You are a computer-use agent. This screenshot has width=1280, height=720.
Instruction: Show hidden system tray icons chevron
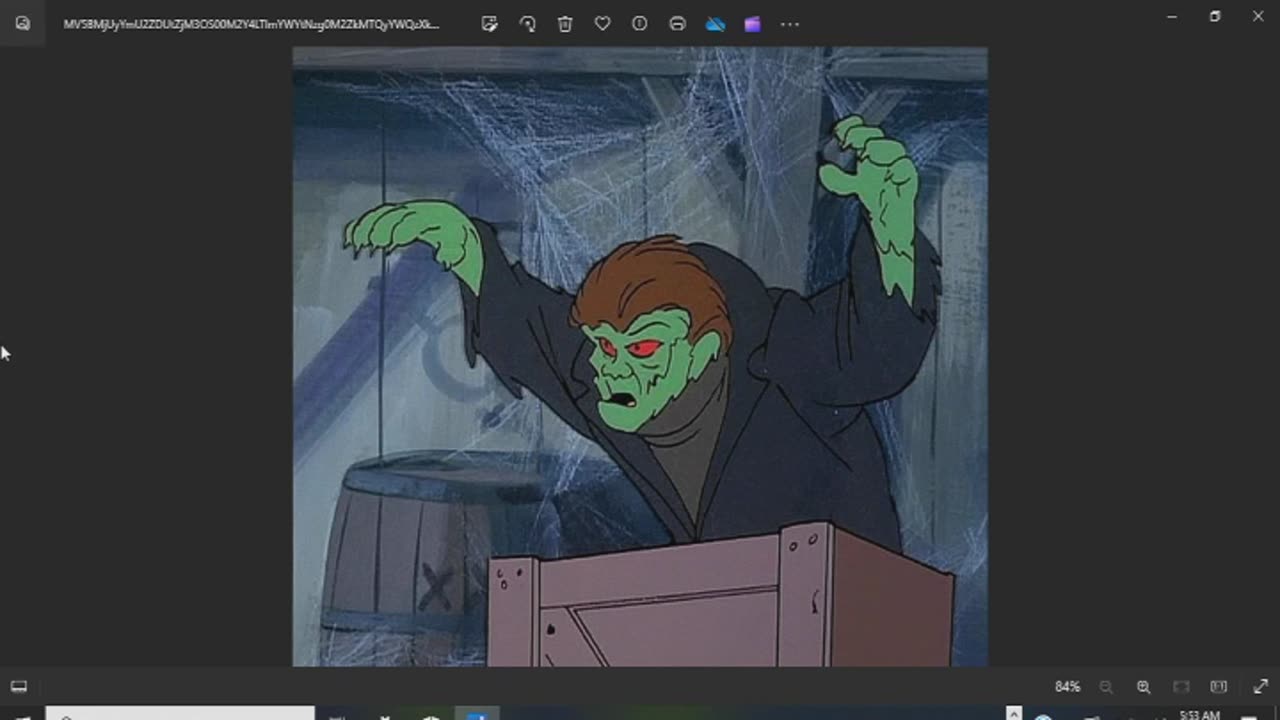(1014, 714)
